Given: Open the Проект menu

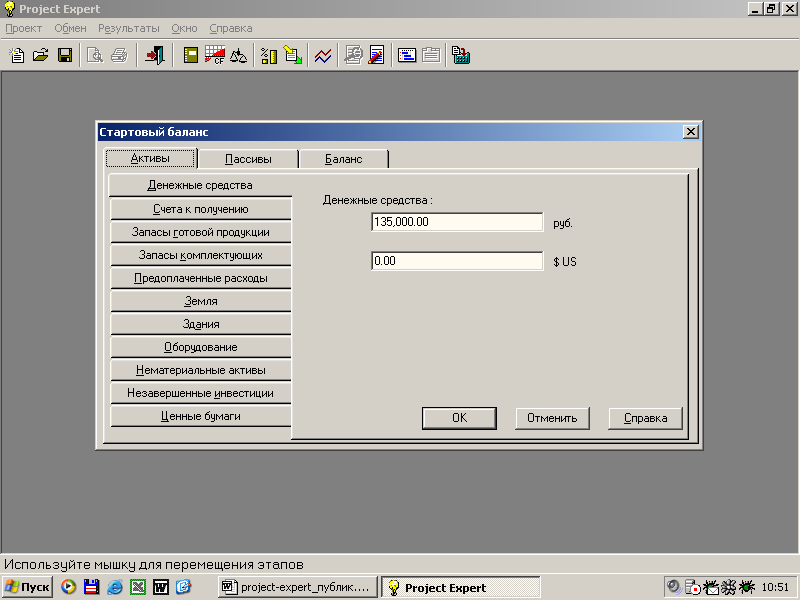Looking at the screenshot, I should [x=23, y=29].
